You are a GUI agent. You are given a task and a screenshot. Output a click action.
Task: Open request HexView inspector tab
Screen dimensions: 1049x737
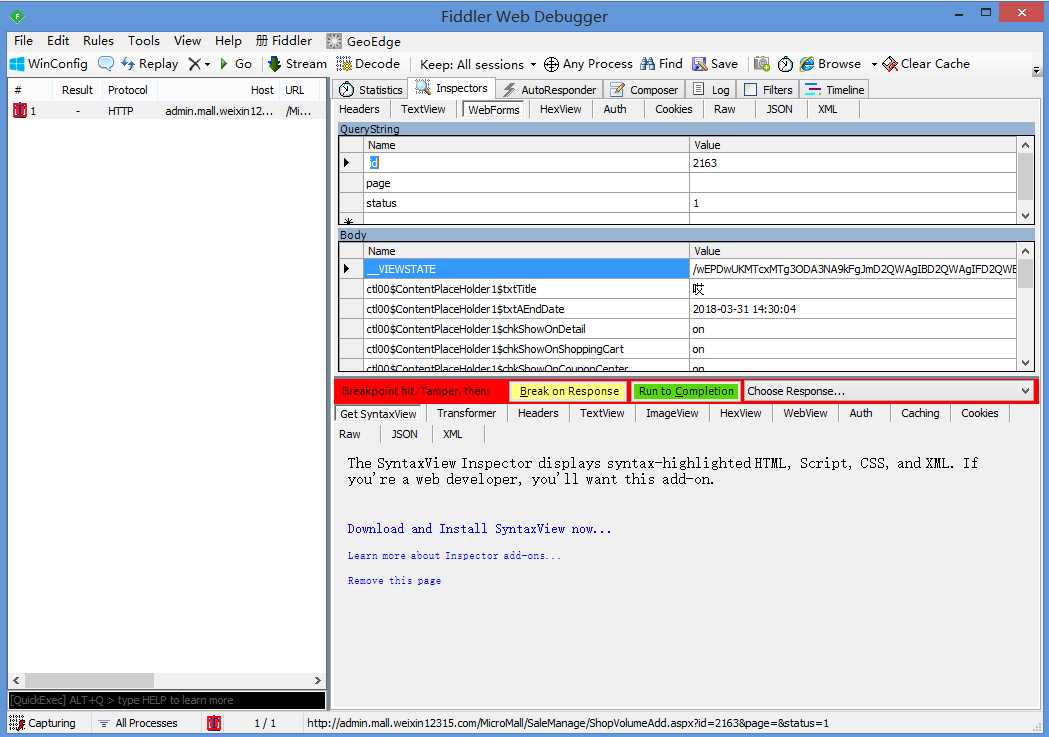(561, 109)
